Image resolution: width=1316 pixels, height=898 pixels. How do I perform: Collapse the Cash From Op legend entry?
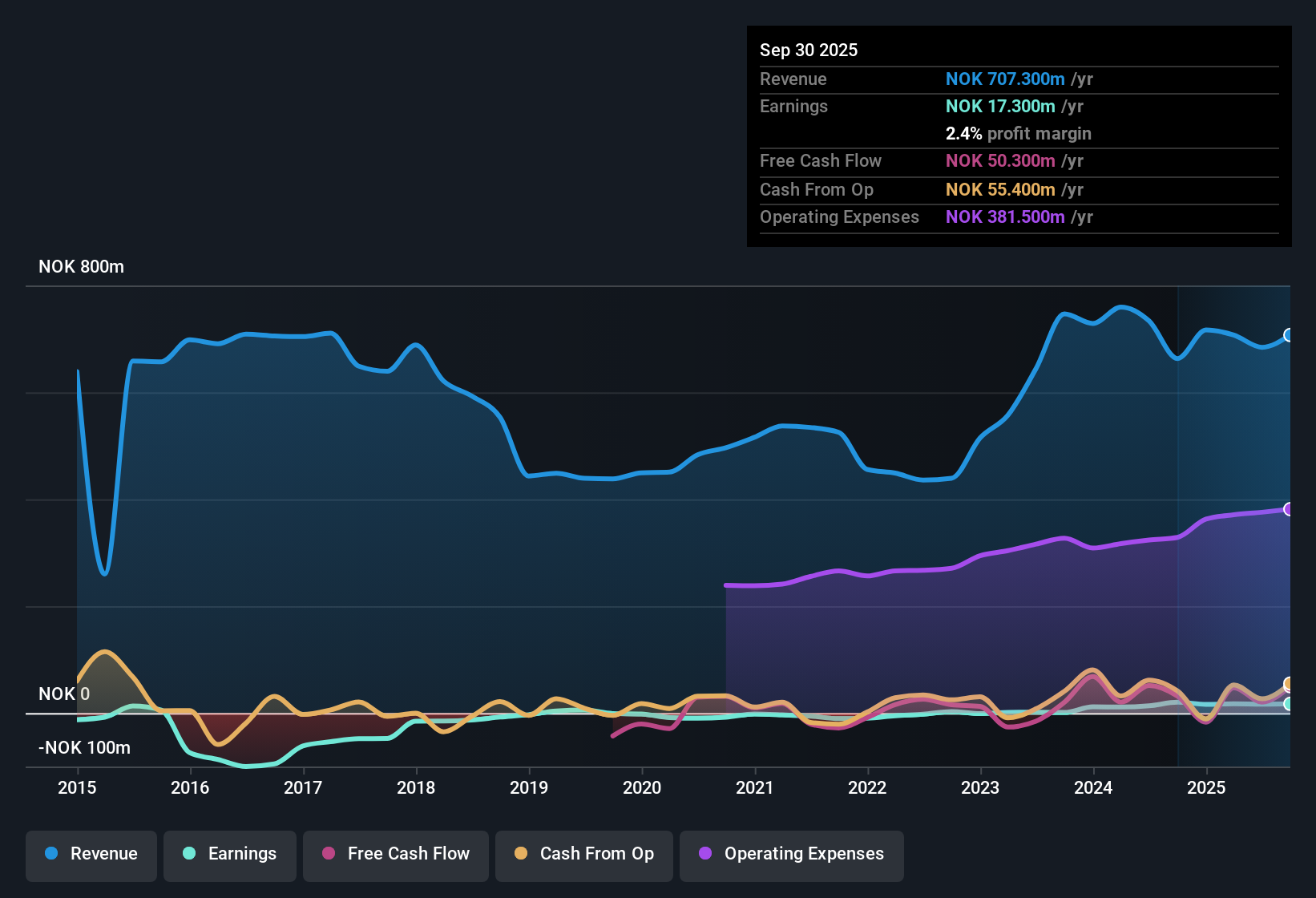(583, 854)
